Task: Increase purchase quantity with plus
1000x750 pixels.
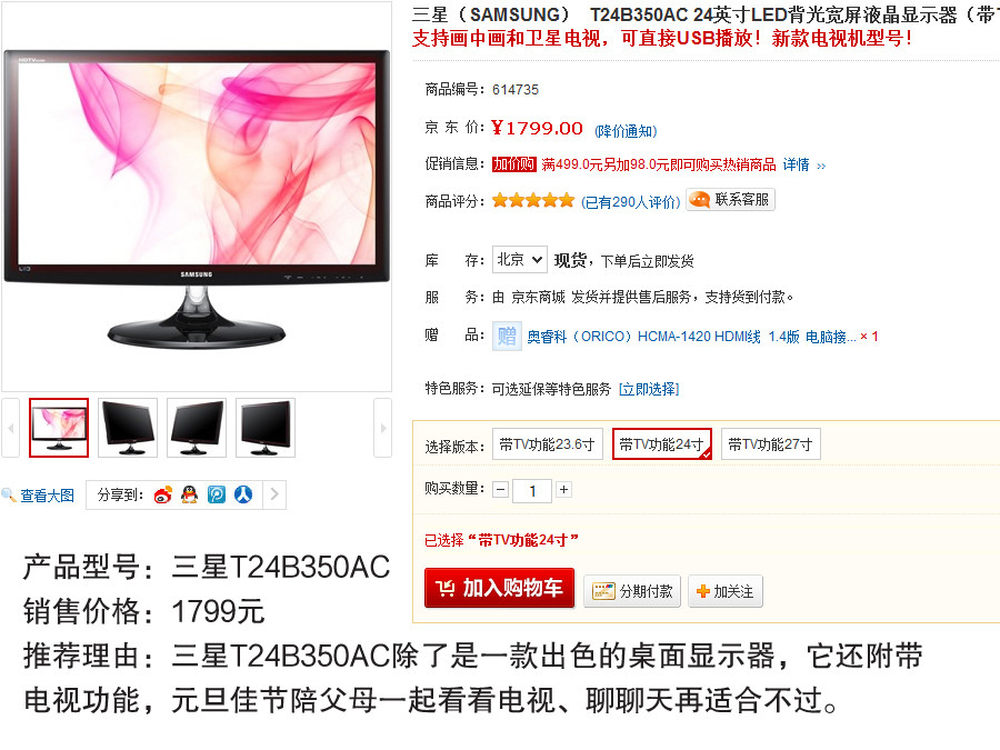Action: coord(564,490)
